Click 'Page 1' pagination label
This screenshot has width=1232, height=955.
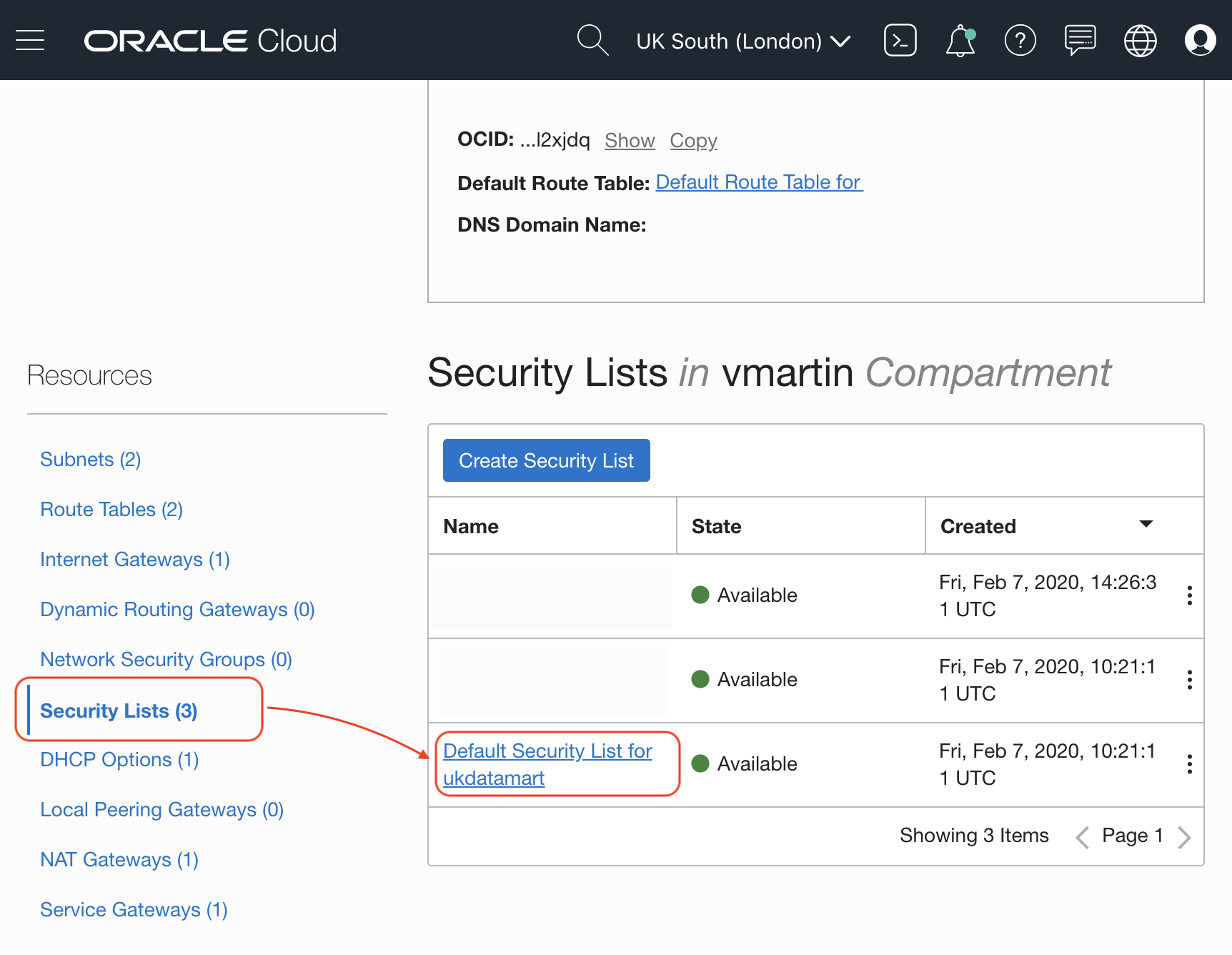coord(1133,836)
